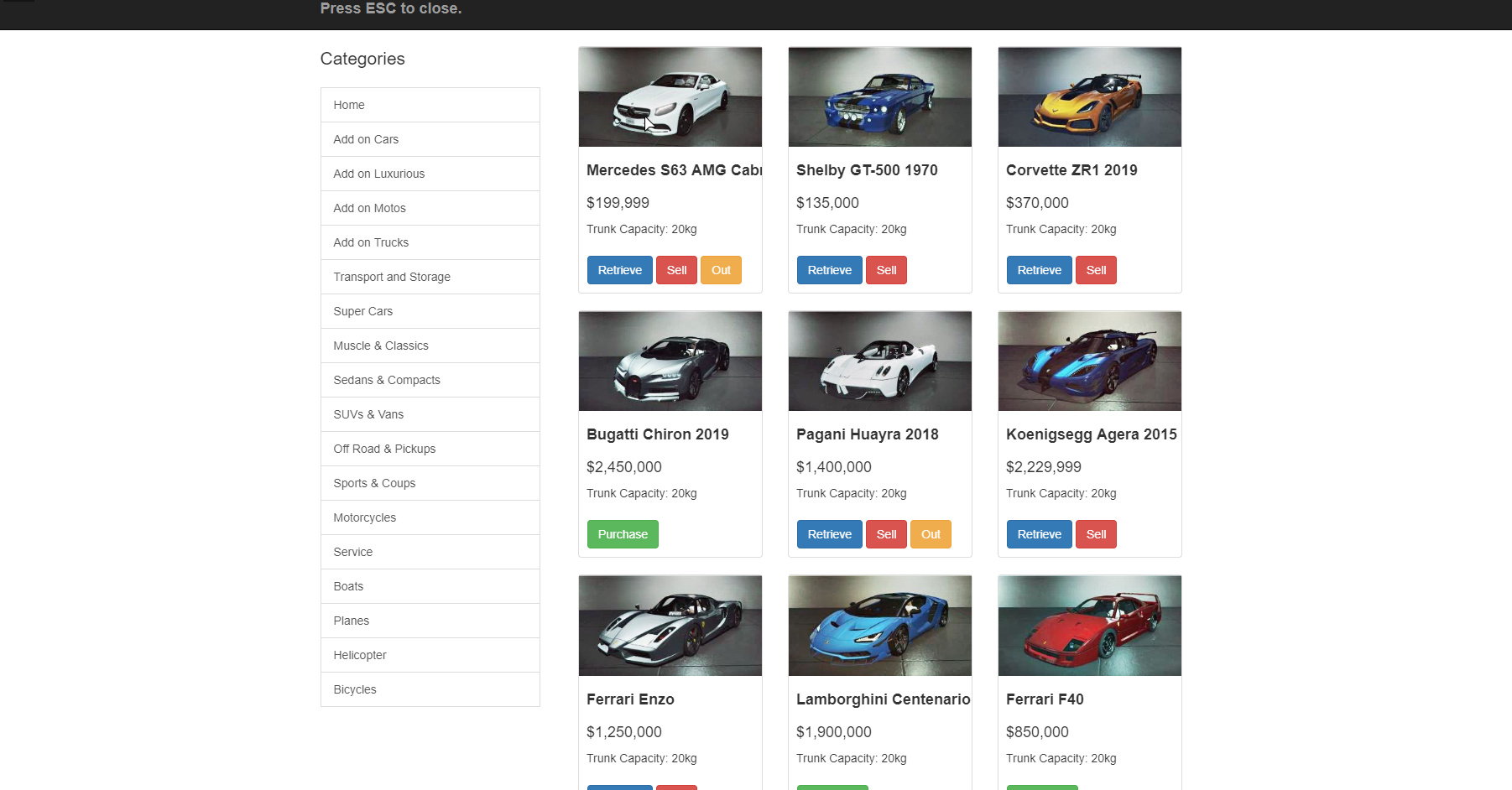Click the Categories heading
The image size is (1512, 790).
[362, 59]
